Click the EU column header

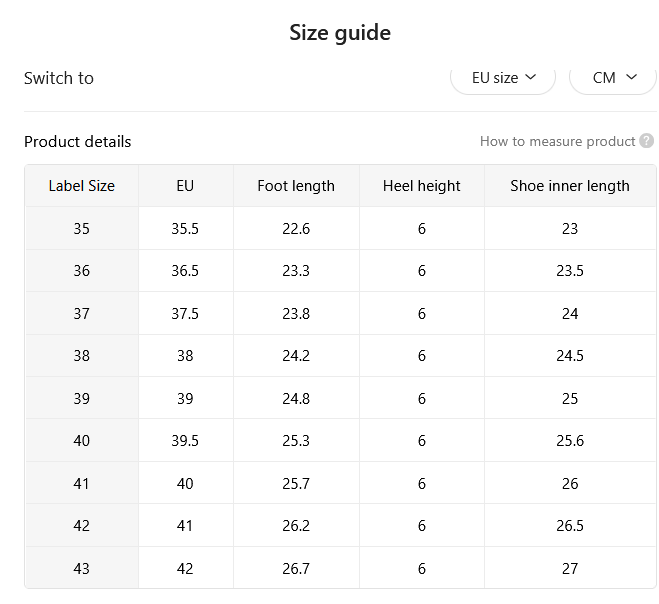[x=185, y=186]
